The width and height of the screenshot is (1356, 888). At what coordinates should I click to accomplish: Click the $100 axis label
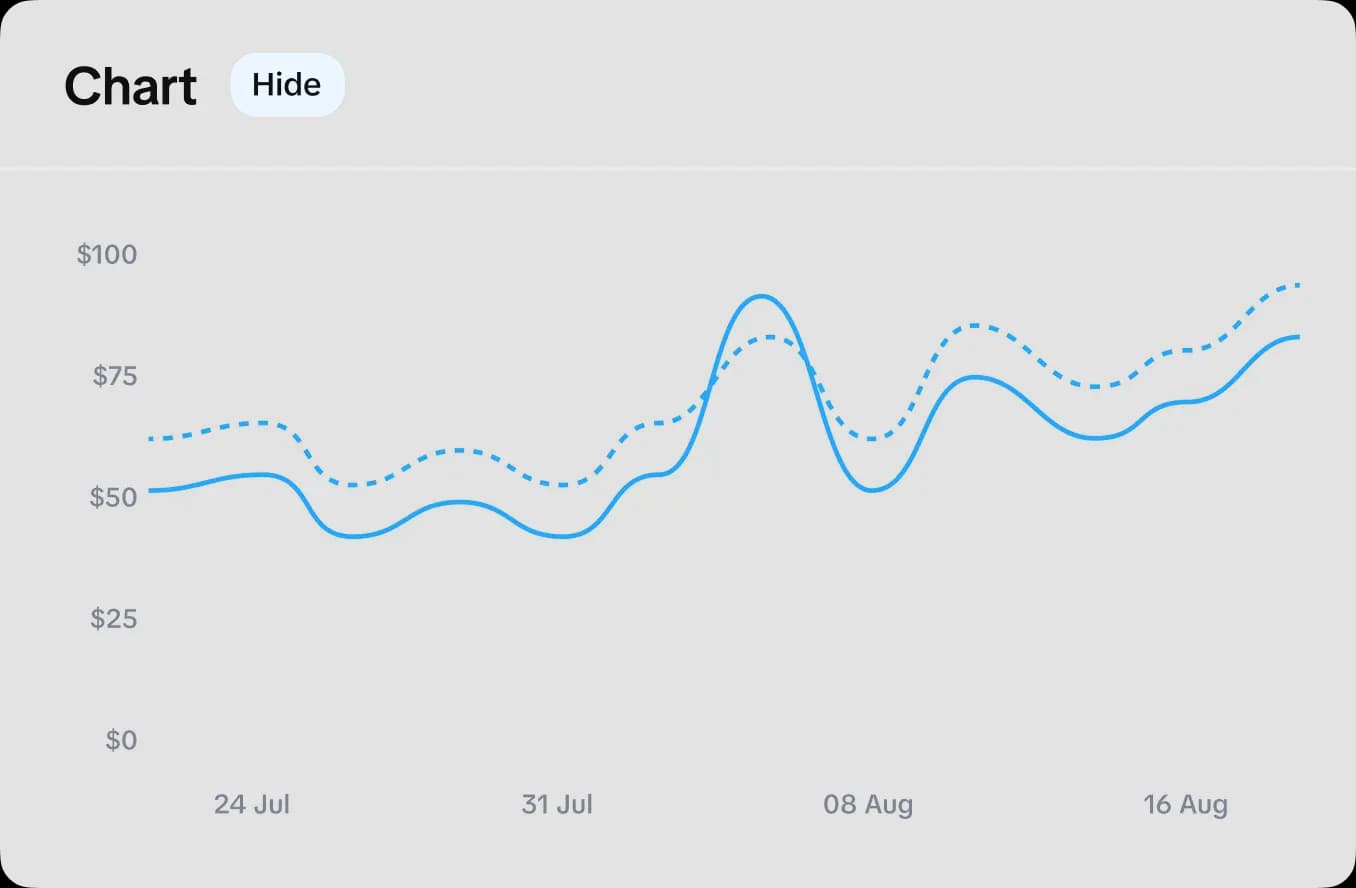click(106, 254)
